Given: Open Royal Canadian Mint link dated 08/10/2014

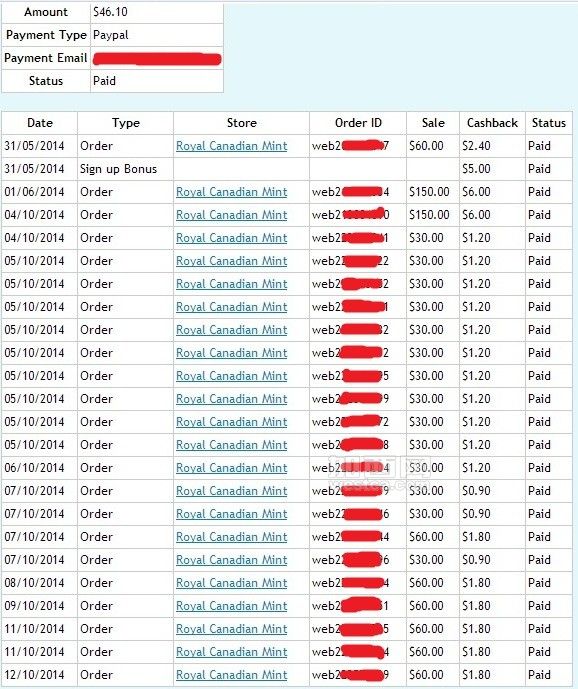Looking at the screenshot, I should (x=232, y=583).
